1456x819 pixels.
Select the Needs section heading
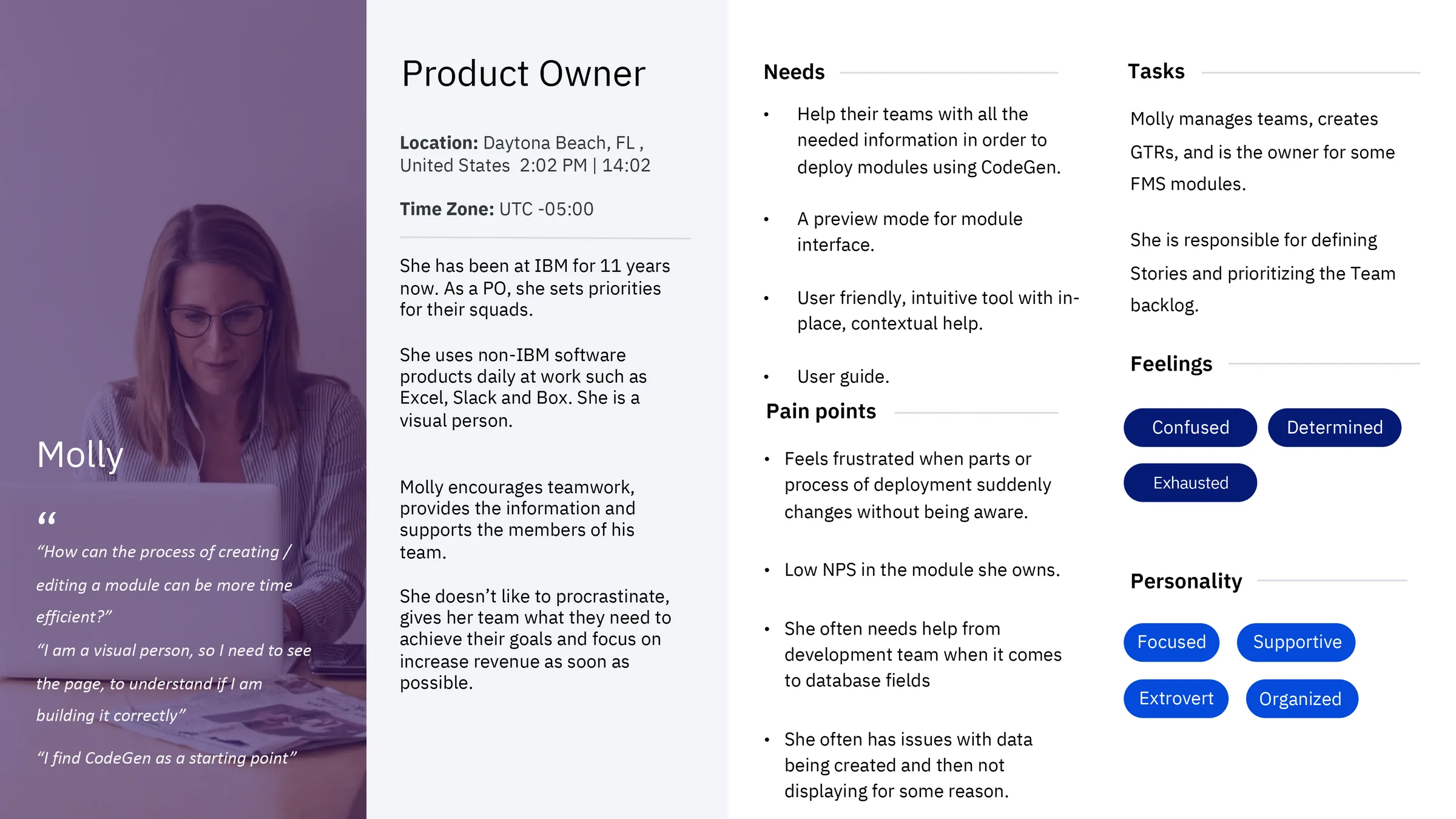794,72
